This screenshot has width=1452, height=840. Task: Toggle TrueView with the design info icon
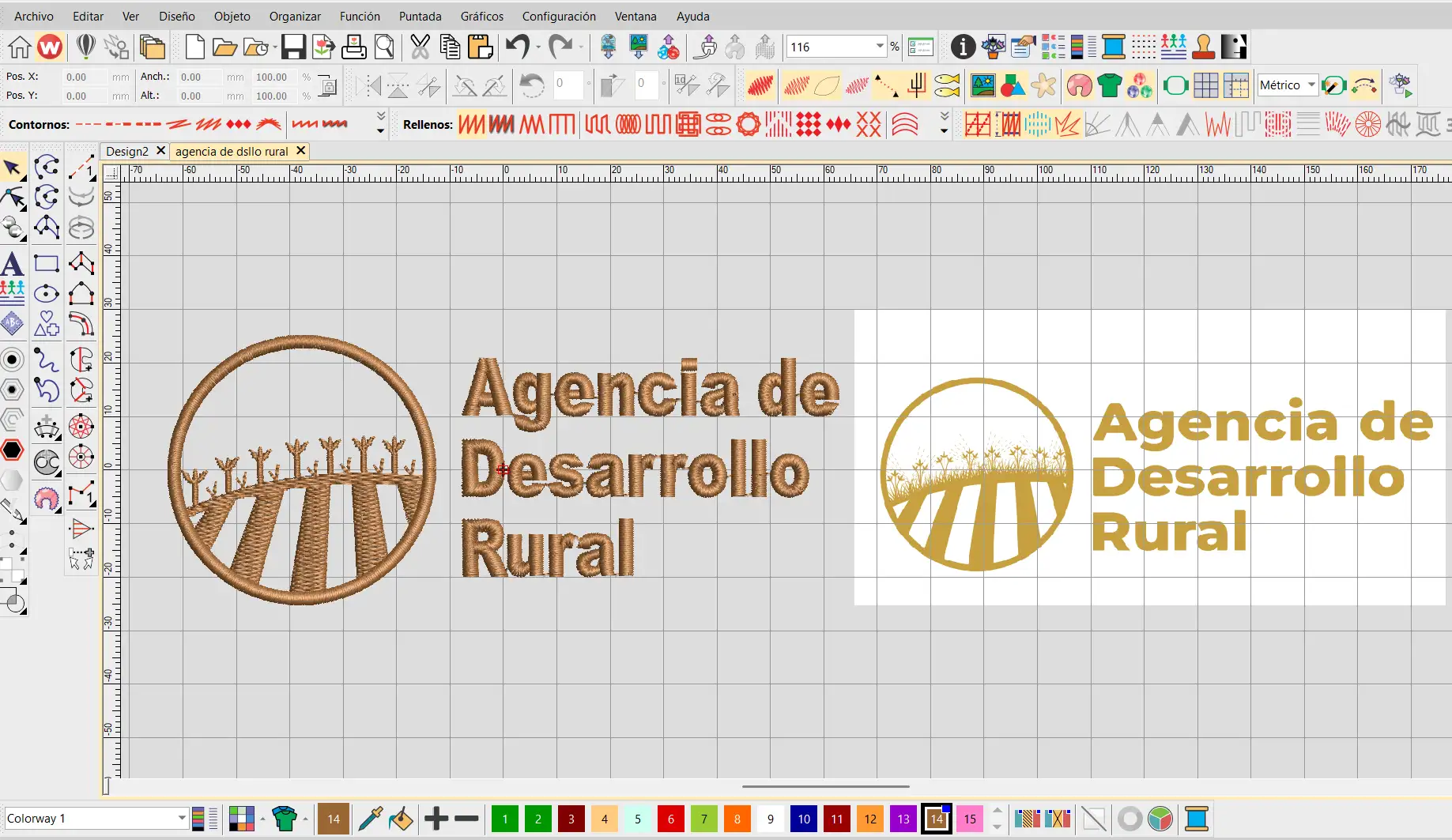(x=962, y=47)
